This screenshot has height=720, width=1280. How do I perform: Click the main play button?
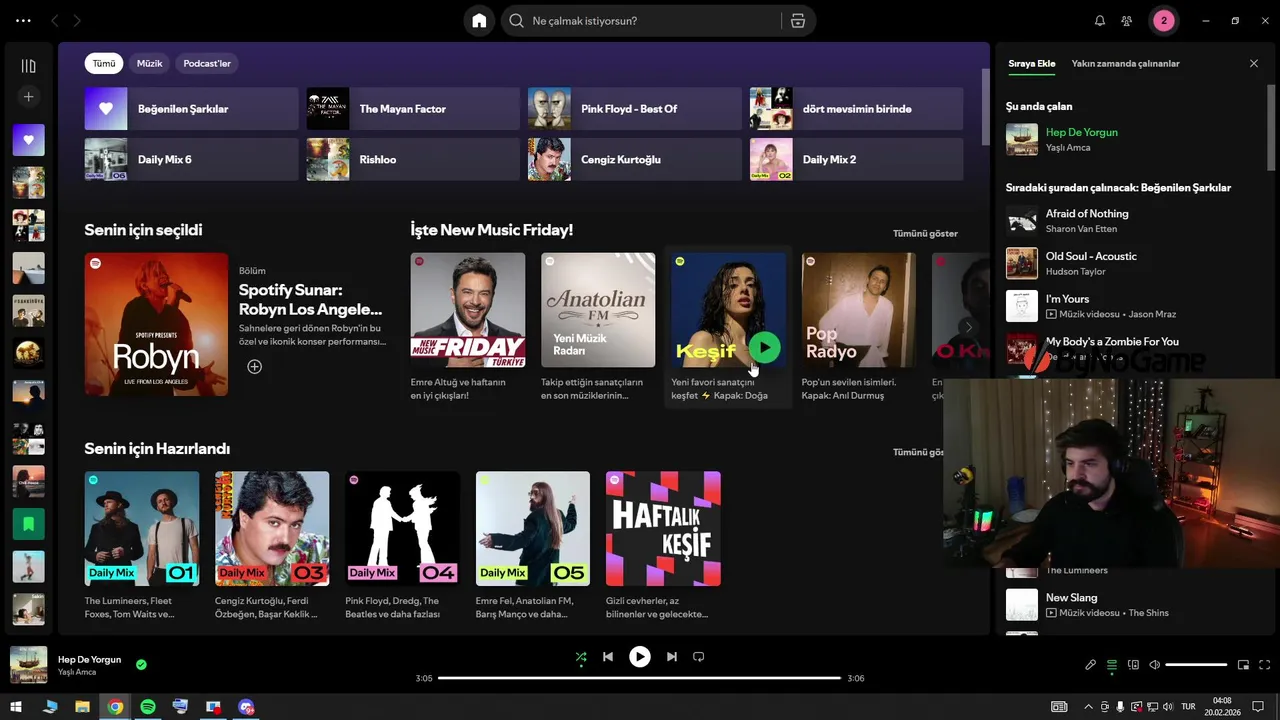click(639, 657)
